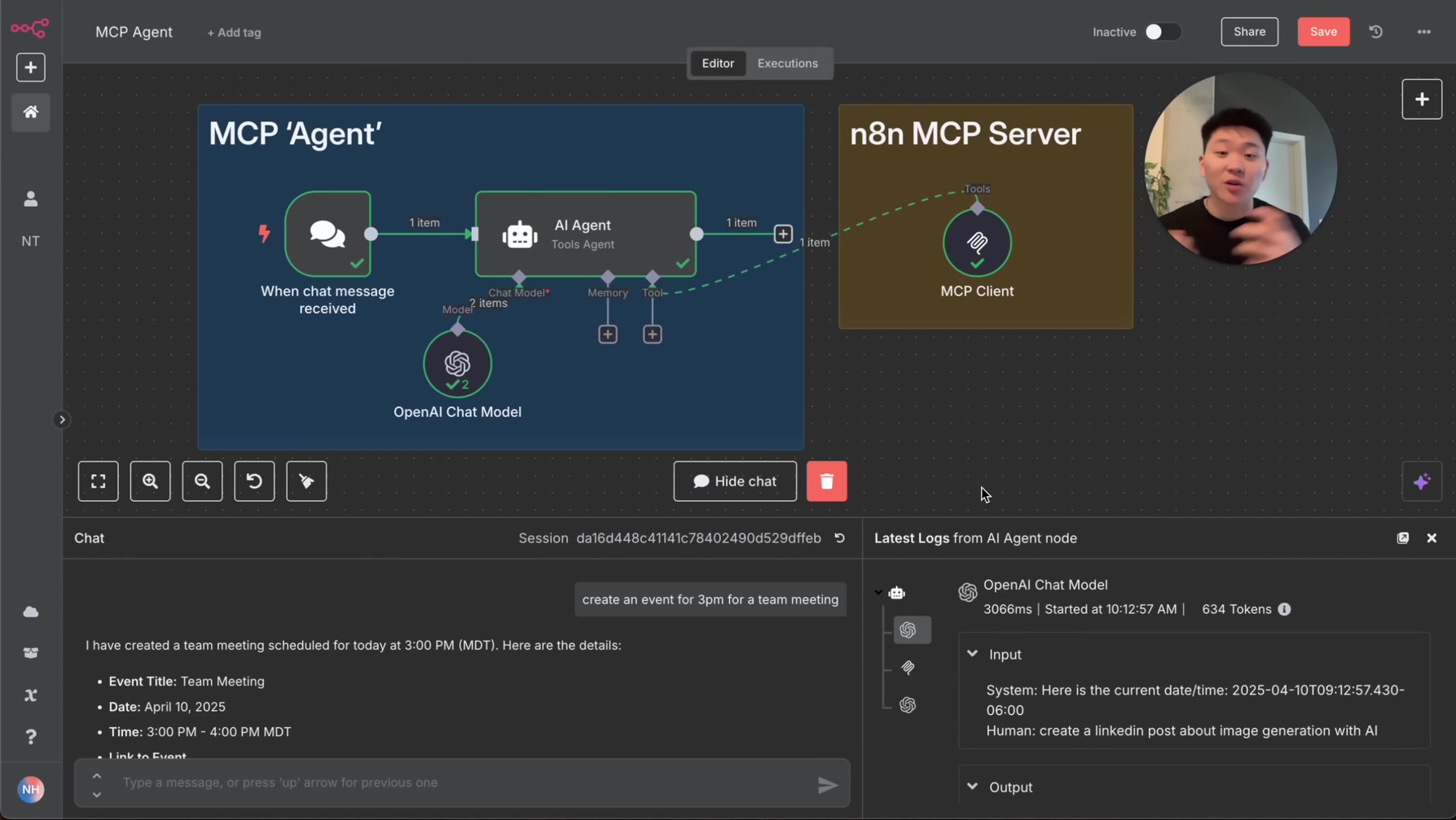
Task: Click the 'create an event for 3pm' chat message
Action: click(x=710, y=599)
